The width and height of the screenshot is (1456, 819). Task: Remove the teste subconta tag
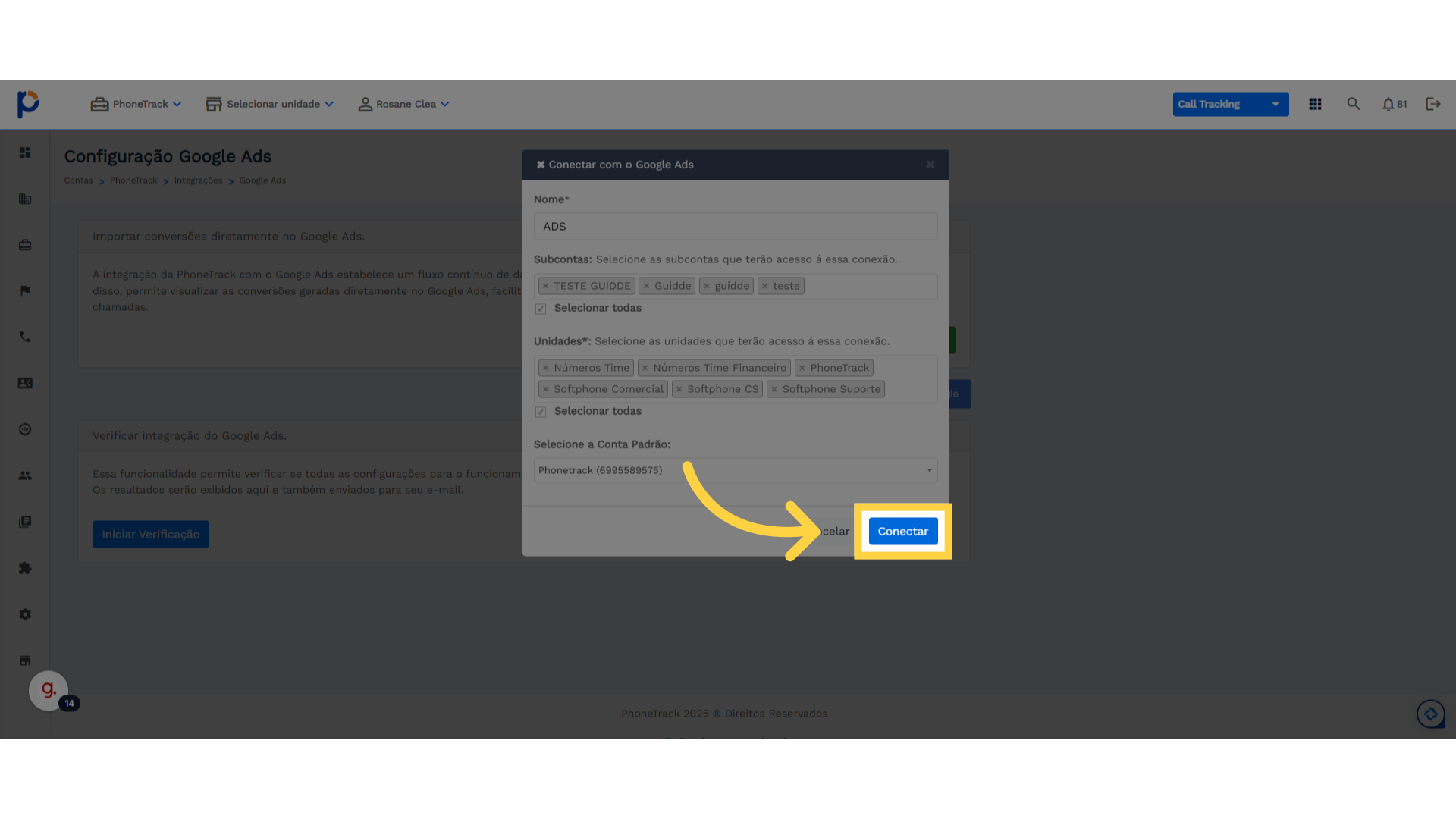(x=764, y=286)
